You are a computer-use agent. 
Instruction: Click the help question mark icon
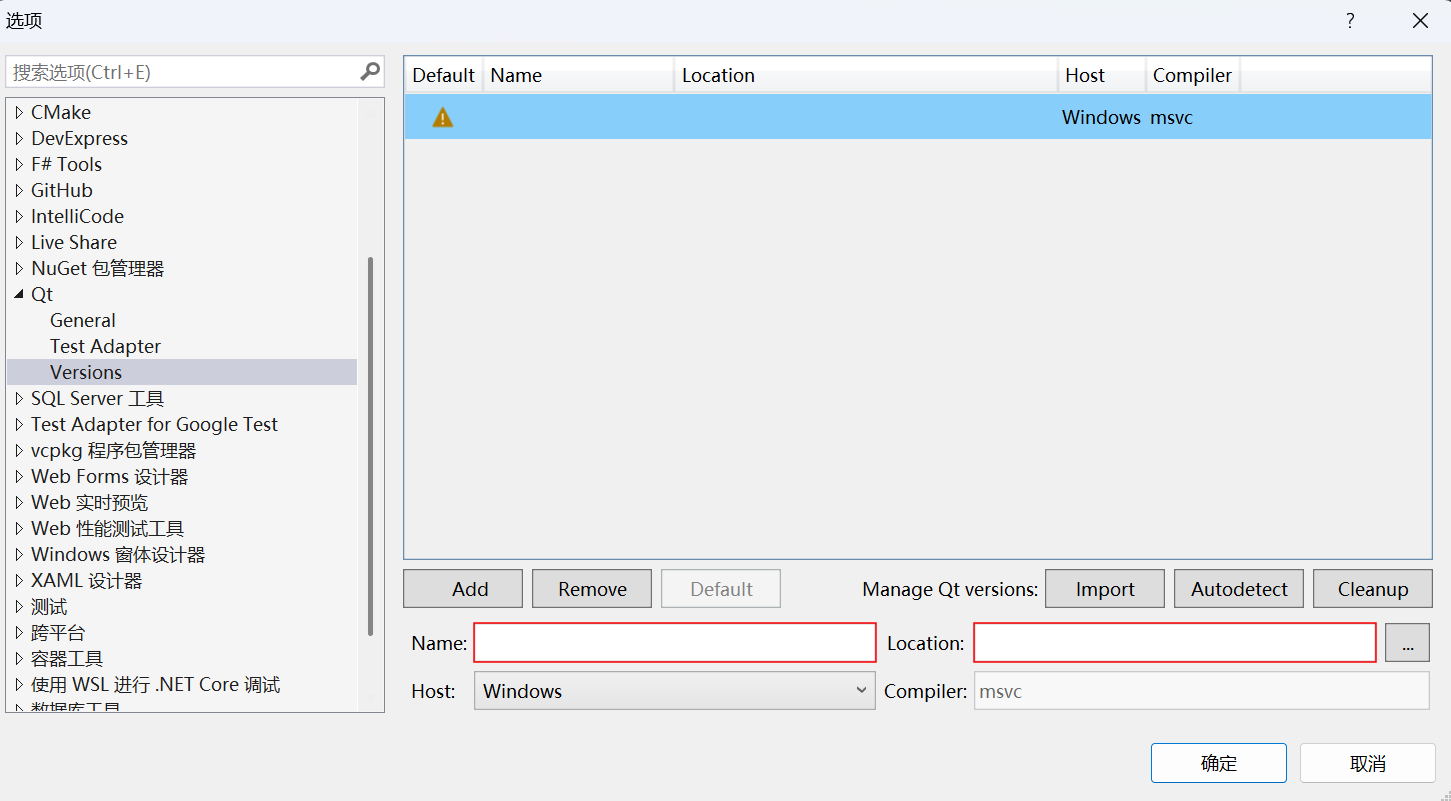point(1349,20)
